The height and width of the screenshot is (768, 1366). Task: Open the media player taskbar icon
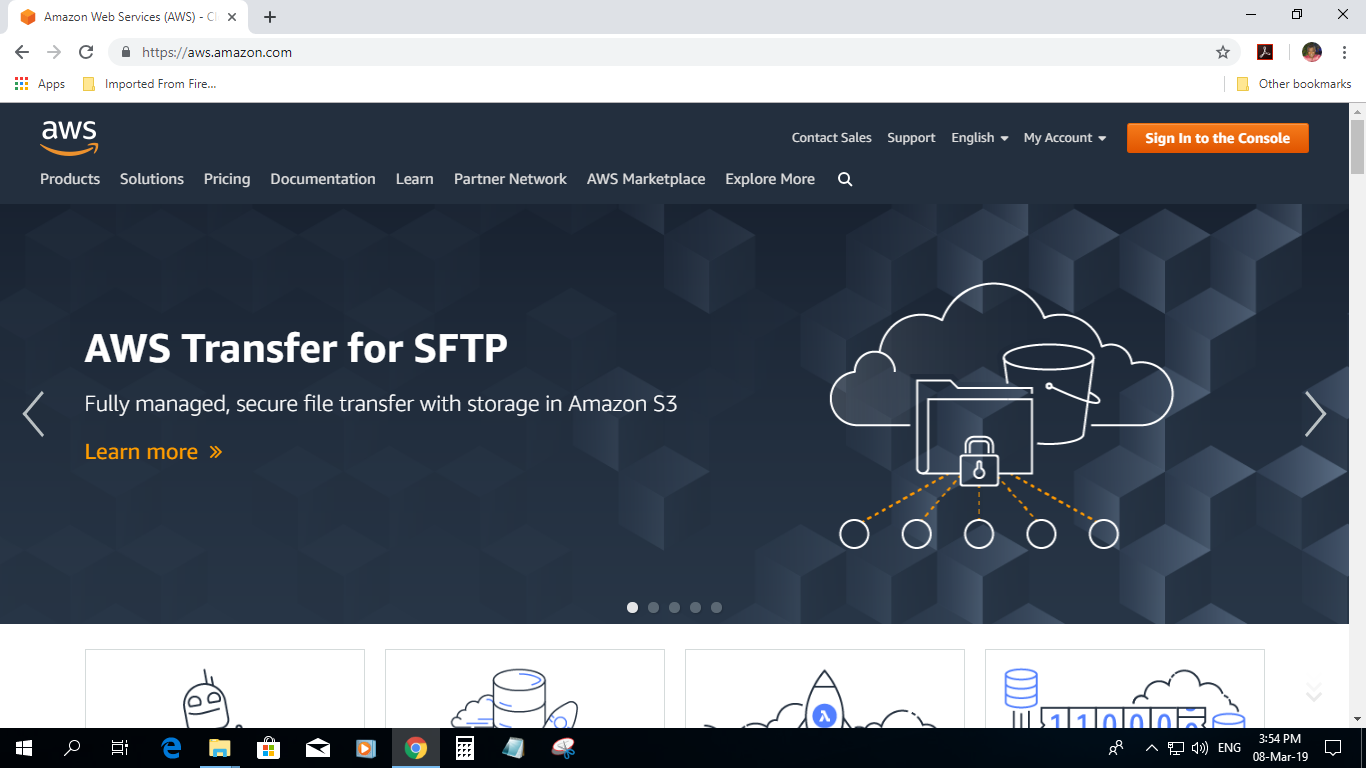point(366,747)
